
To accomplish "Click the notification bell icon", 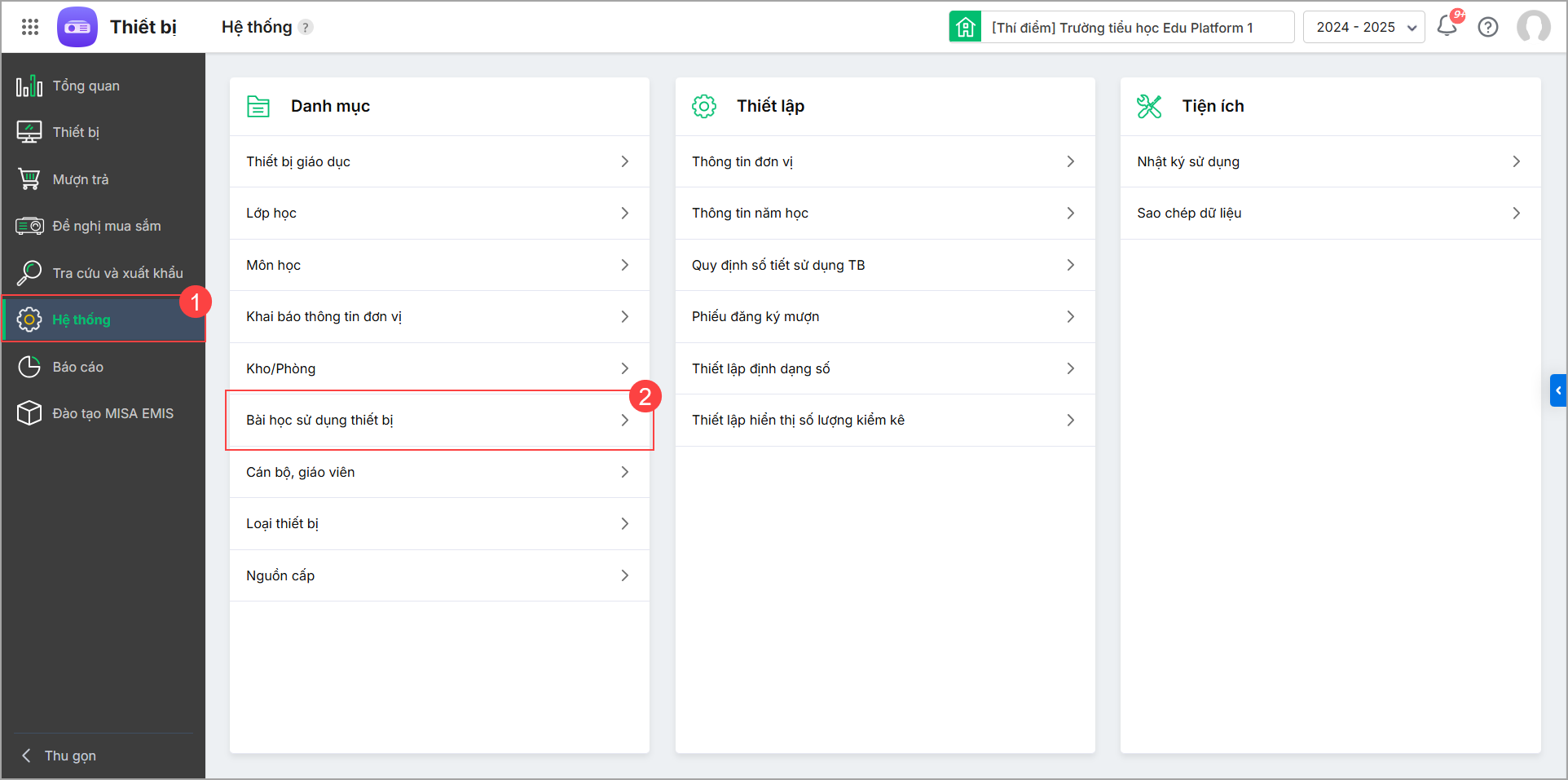I will [1447, 26].
